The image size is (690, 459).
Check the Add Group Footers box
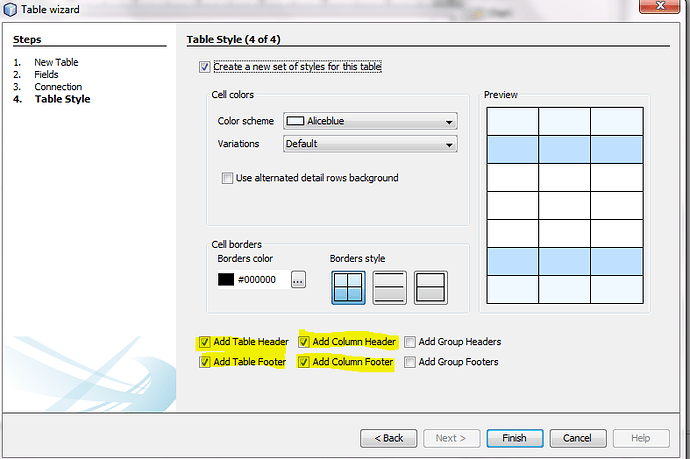click(x=410, y=362)
